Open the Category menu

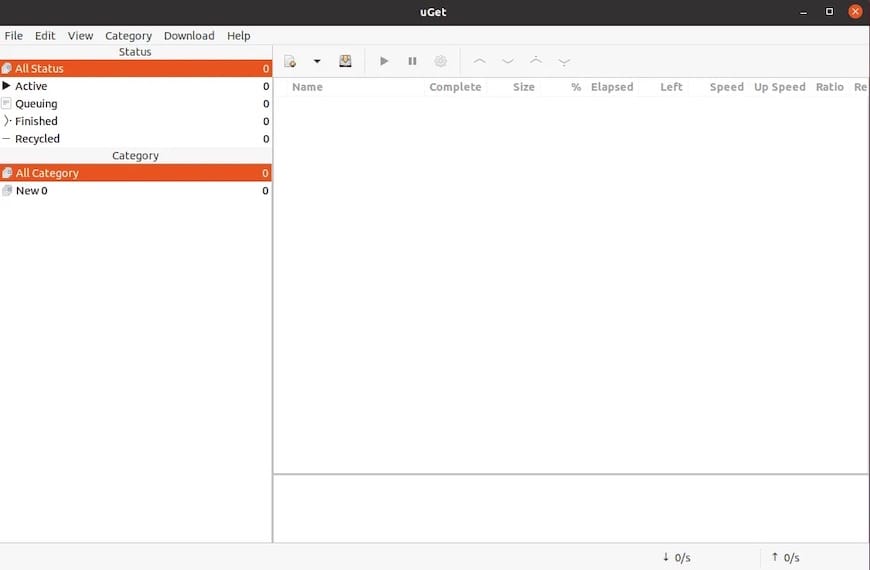[x=128, y=36]
